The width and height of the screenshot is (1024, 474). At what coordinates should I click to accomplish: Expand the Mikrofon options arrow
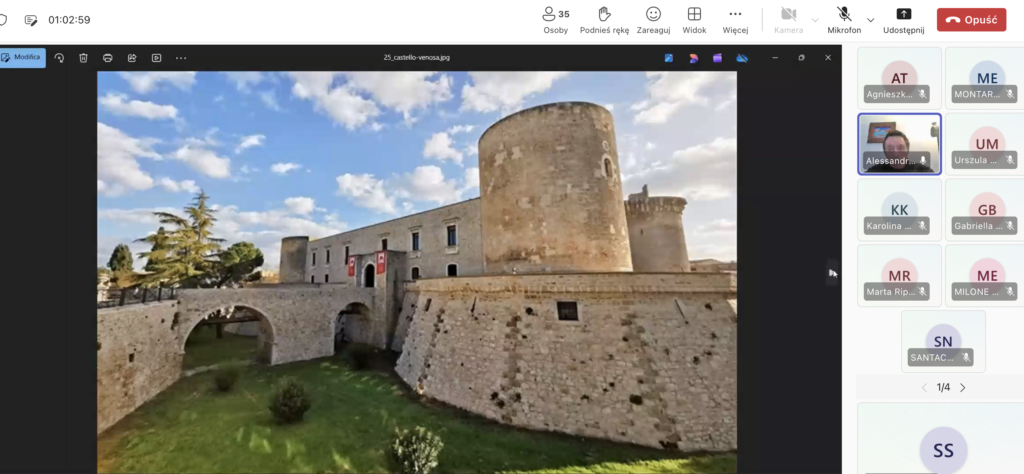(870, 20)
